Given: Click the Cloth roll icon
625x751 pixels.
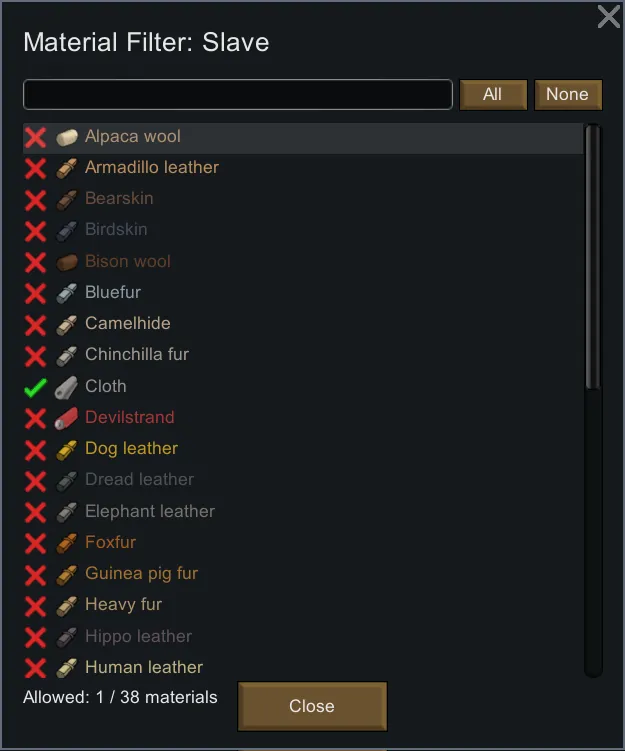Looking at the screenshot, I should click(67, 387).
